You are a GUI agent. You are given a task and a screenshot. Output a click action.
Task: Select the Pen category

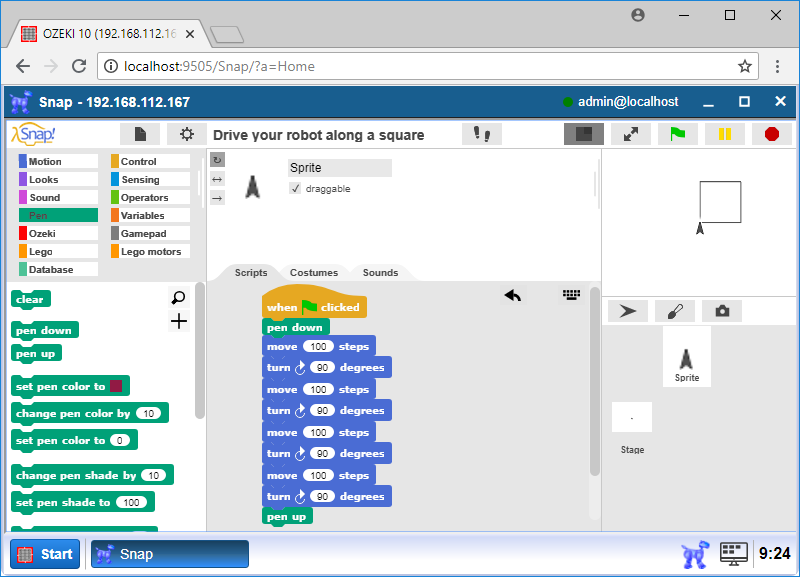click(58, 215)
